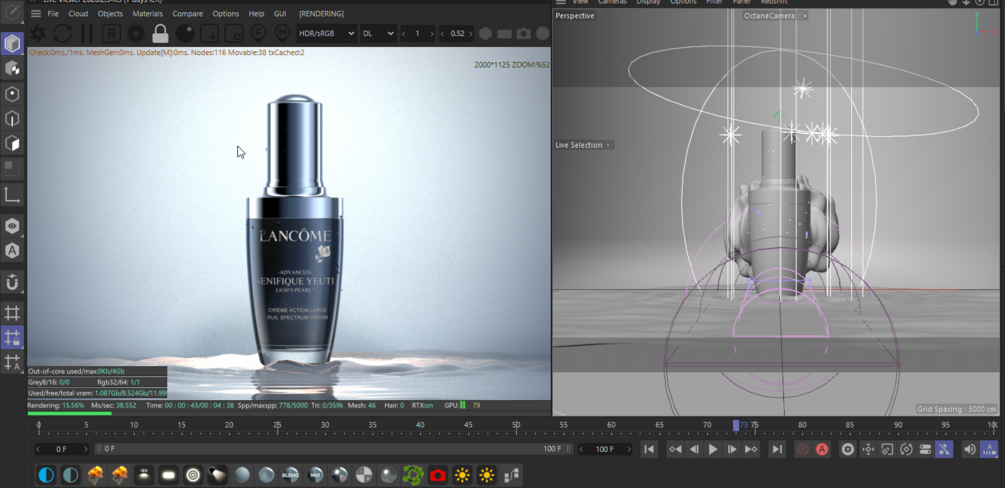Jump to previous keyframe

pyautogui.click(x=675, y=450)
